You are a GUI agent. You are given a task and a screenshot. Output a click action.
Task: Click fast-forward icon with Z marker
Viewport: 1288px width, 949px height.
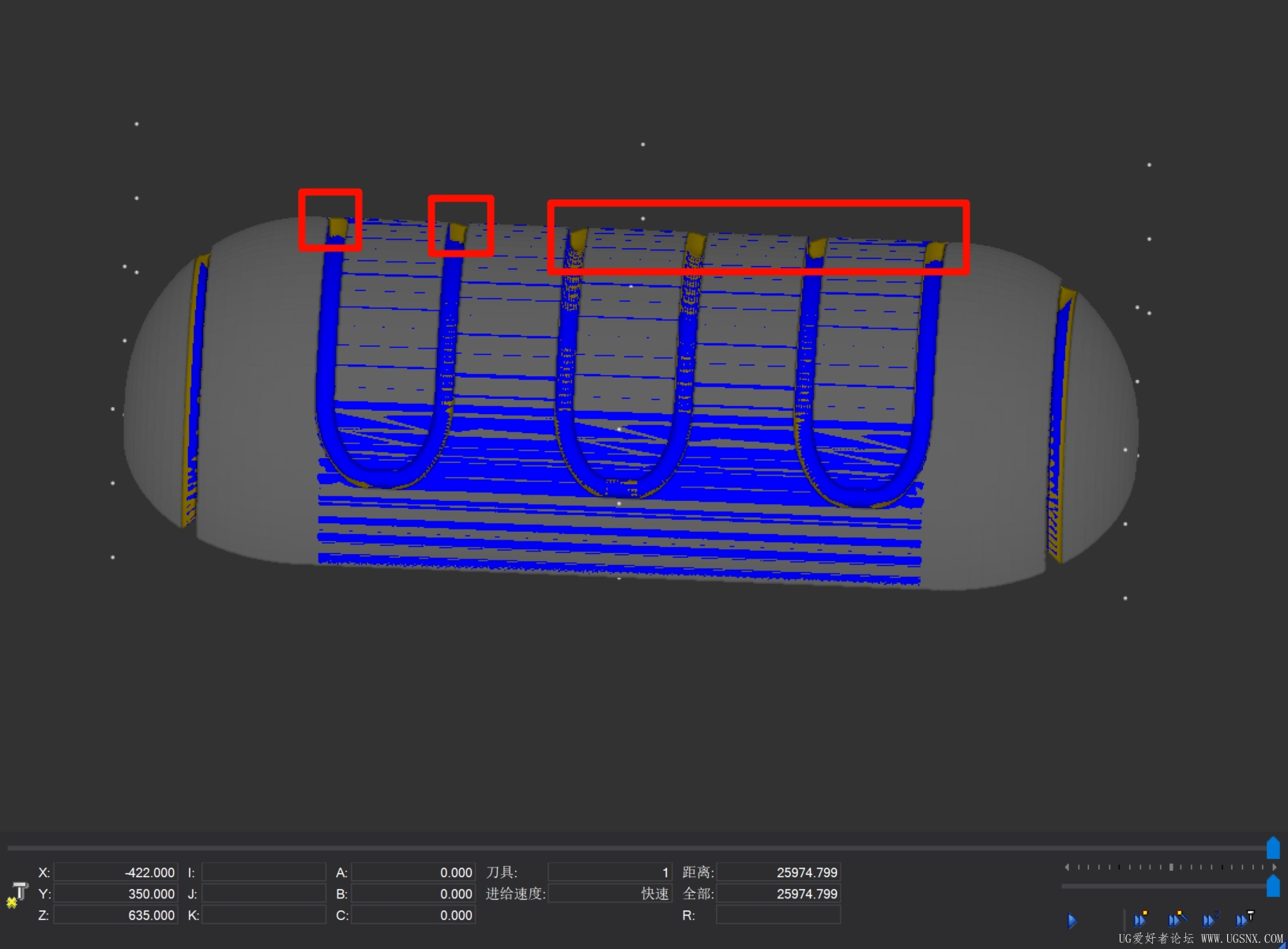(x=1210, y=919)
